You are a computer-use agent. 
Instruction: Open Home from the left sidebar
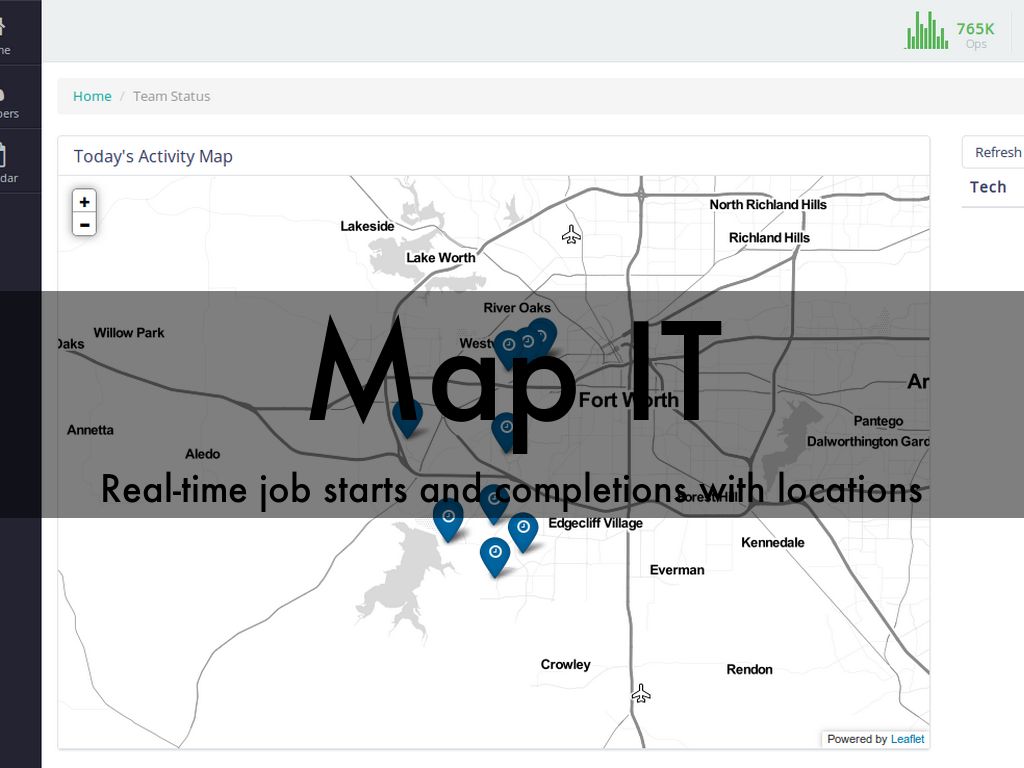click(5, 33)
